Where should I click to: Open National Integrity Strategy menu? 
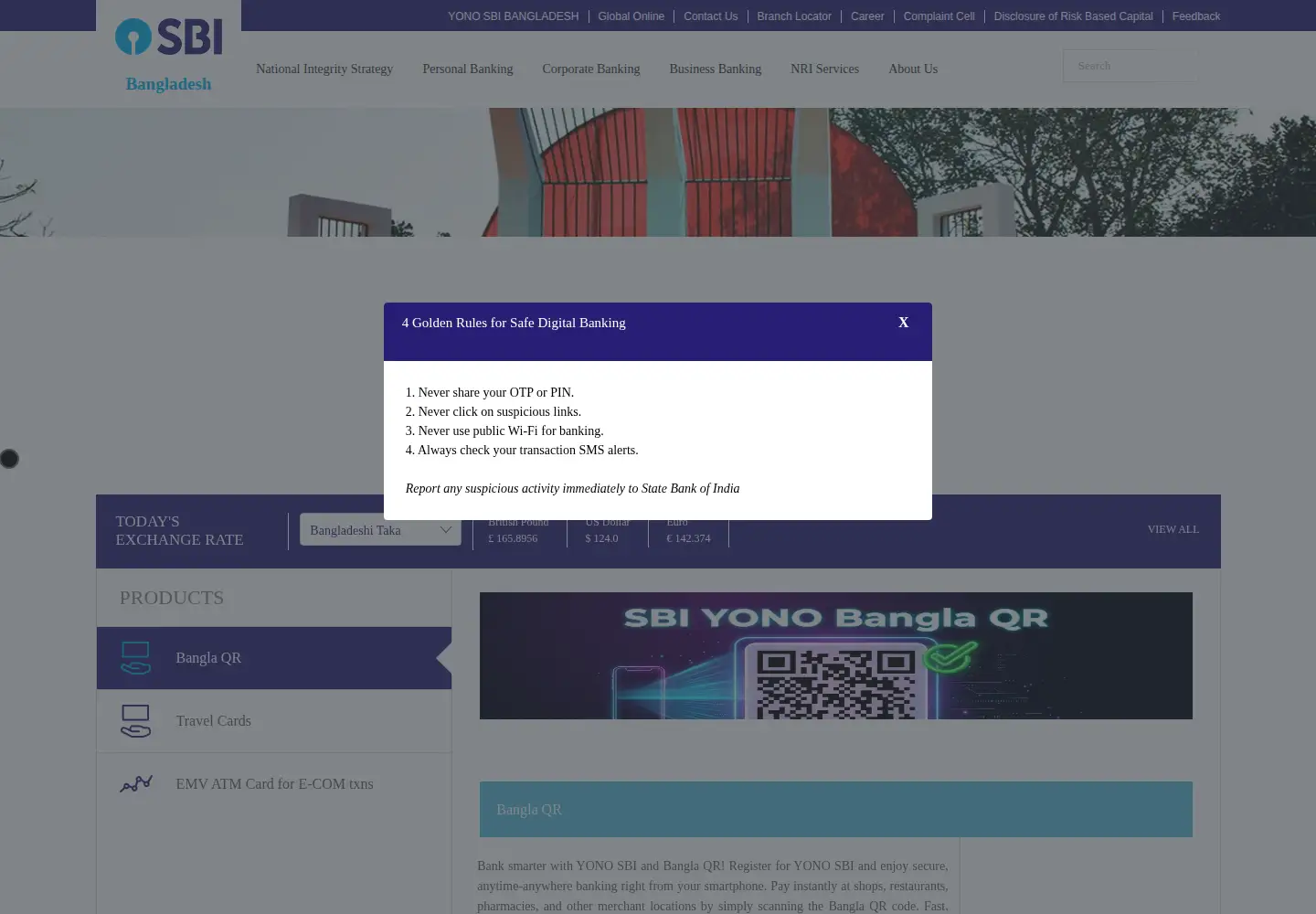point(324,69)
